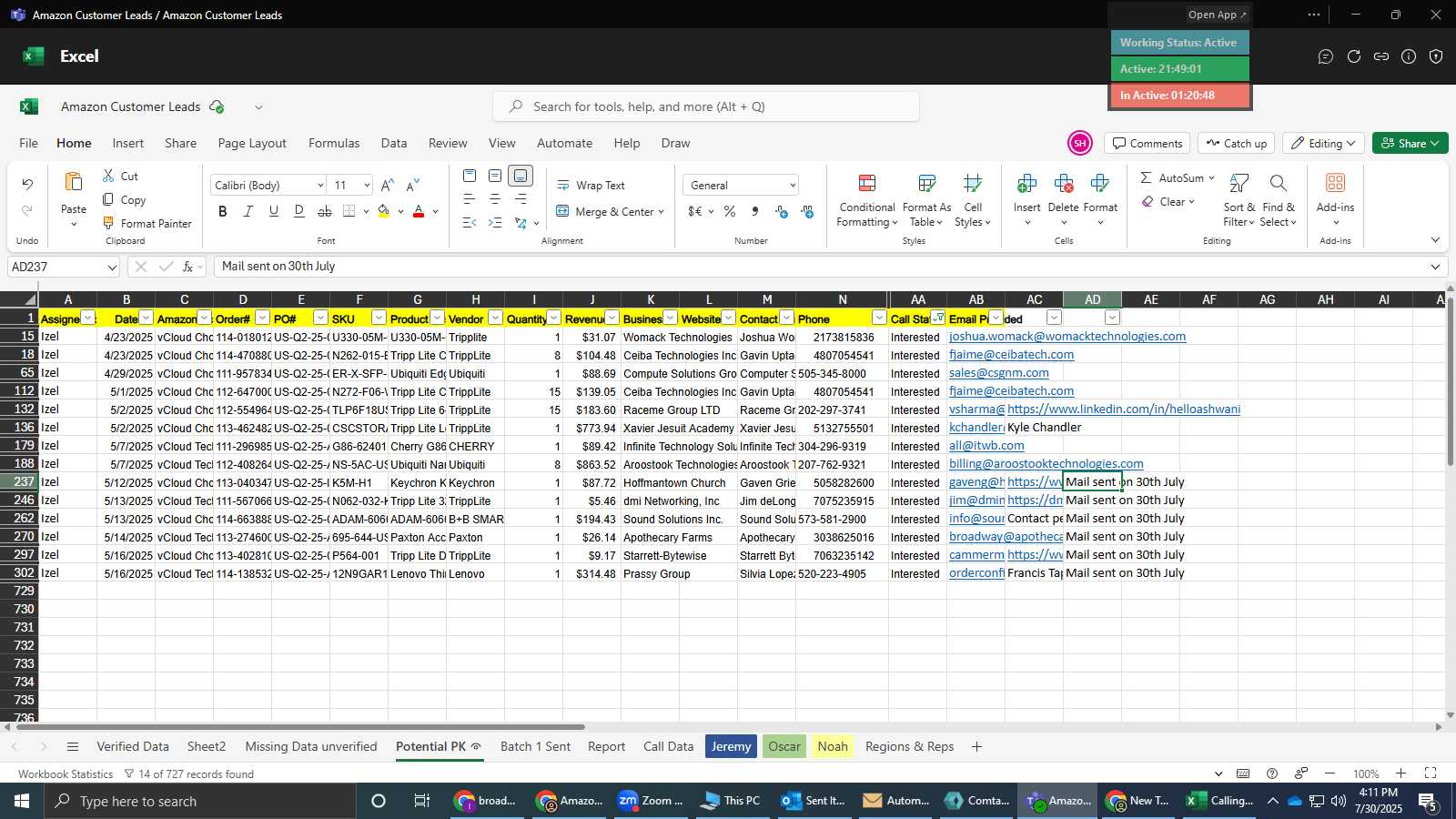The height and width of the screenshot is (819, 1456).
Task: Open the Add-ins icon
Action: click(x=1335, y=183)
